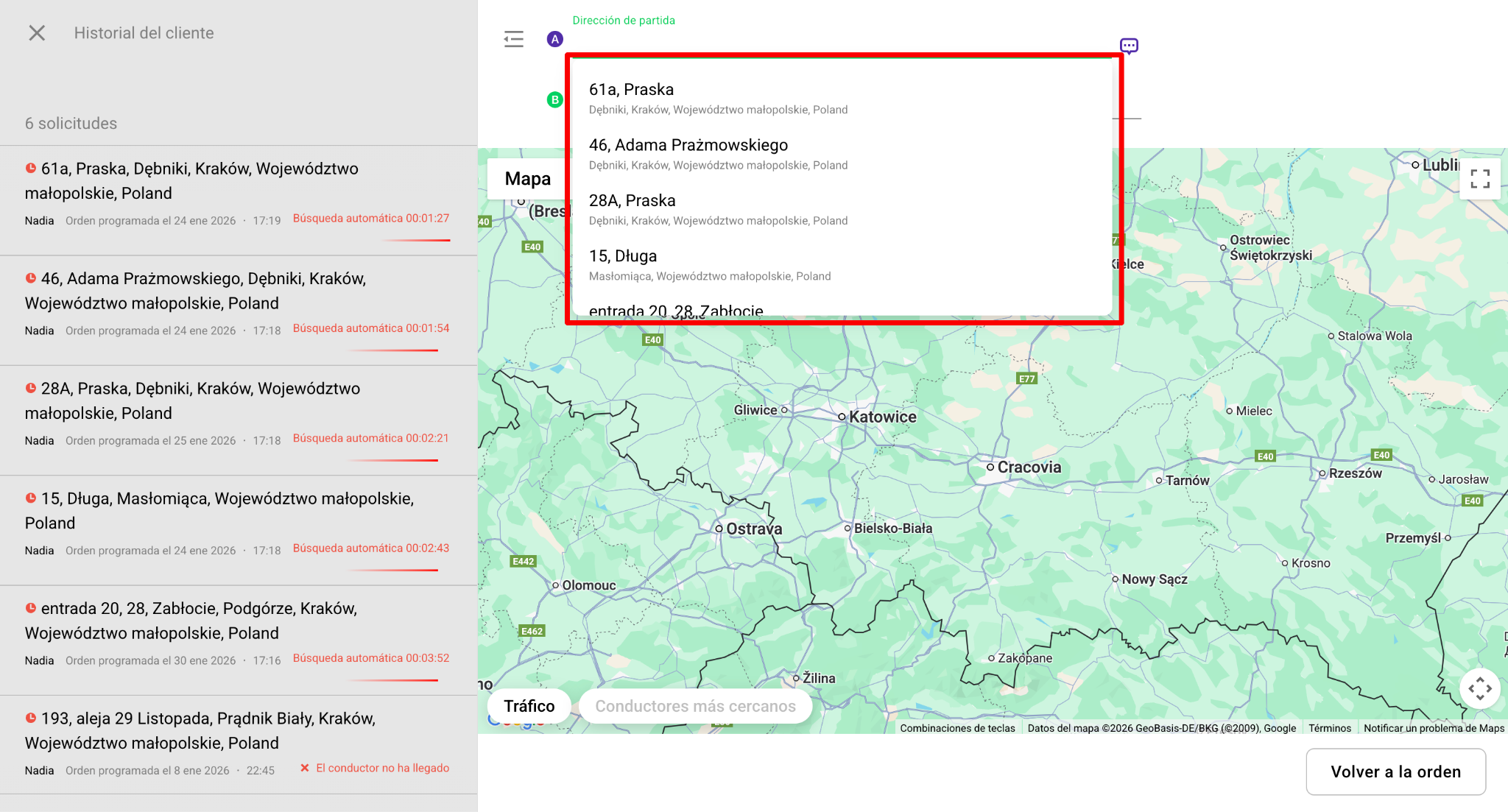Select the Mapa map type
Image resolution: width=1508 pixels, height=812 pixels.
[x=527, y=179]
